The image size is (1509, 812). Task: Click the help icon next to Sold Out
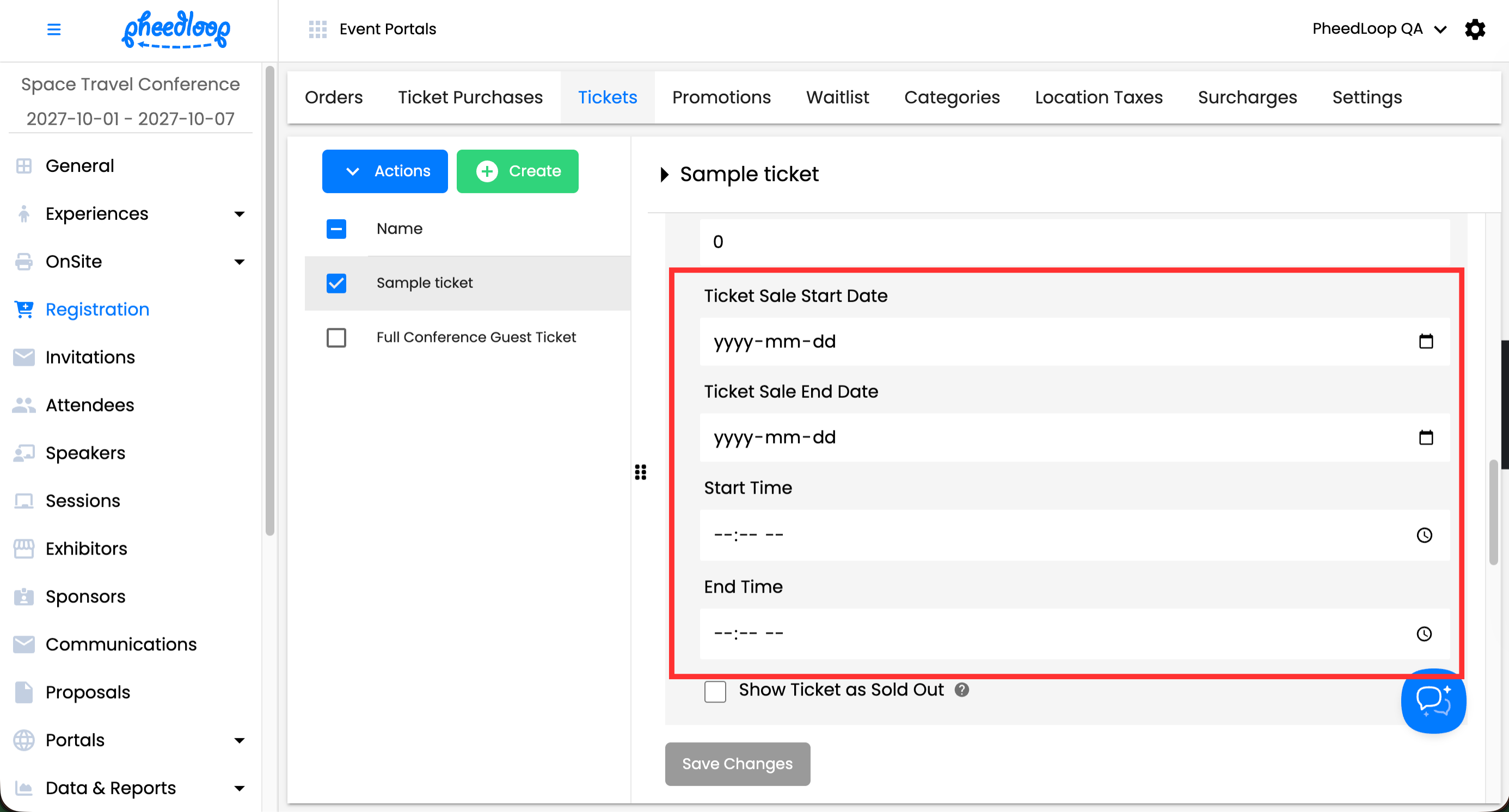coord(961,690)
